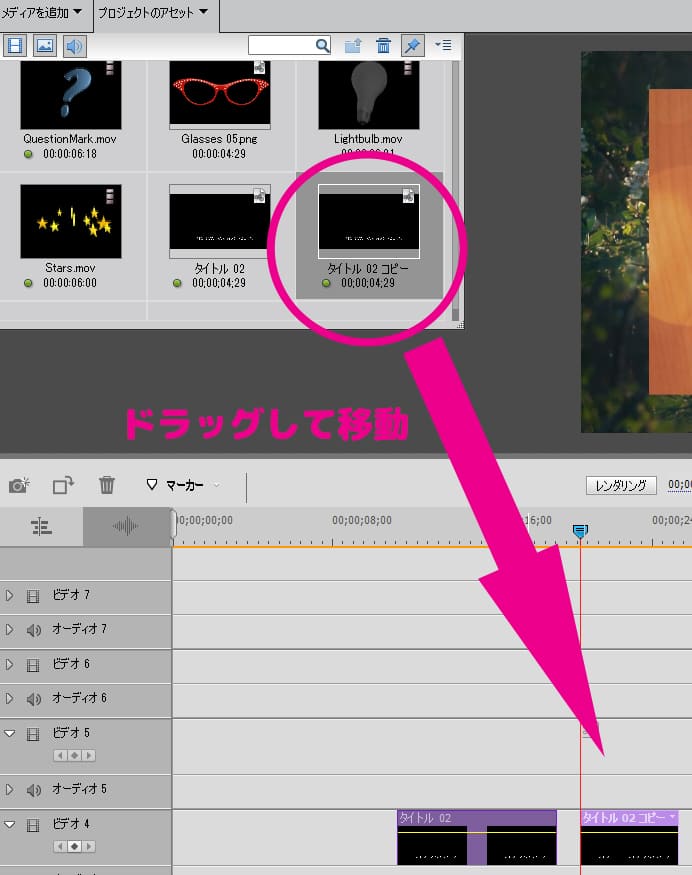The image size is (692, 875).
Task: Click the trash icon in assets panel
Action: pyautogui.click(x=383, y=46)
